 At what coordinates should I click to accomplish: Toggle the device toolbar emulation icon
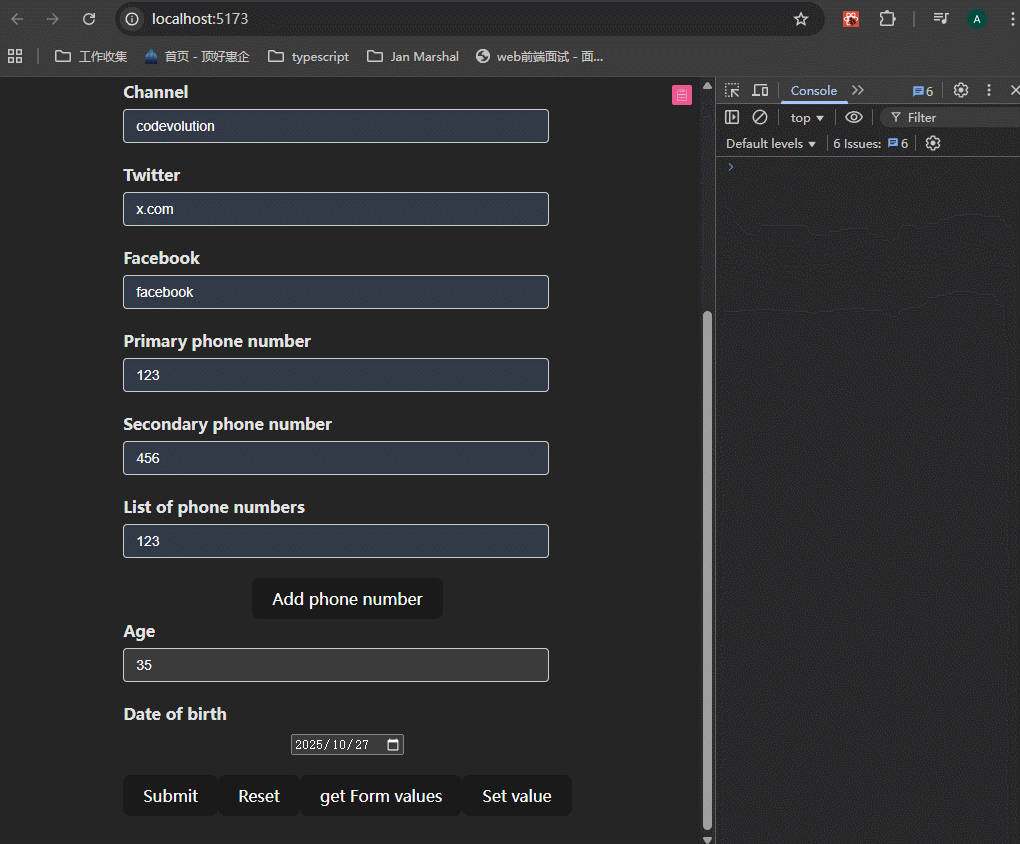point(760,91)
